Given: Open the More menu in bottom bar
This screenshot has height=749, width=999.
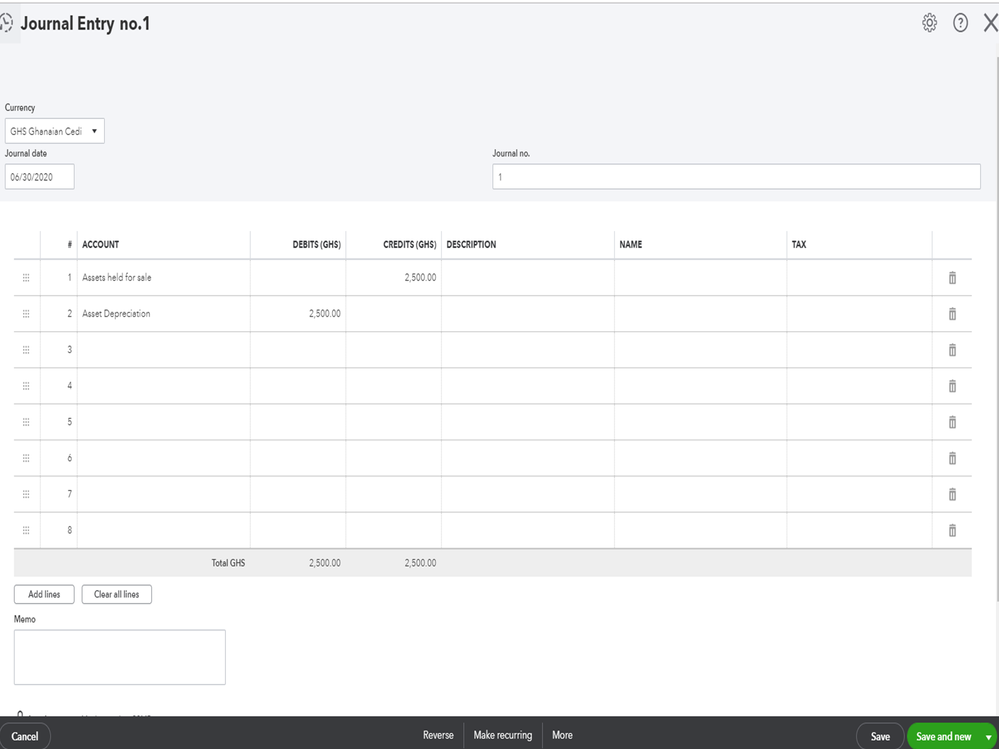Looking at the screenshot, I should click(x=562, y=735).
